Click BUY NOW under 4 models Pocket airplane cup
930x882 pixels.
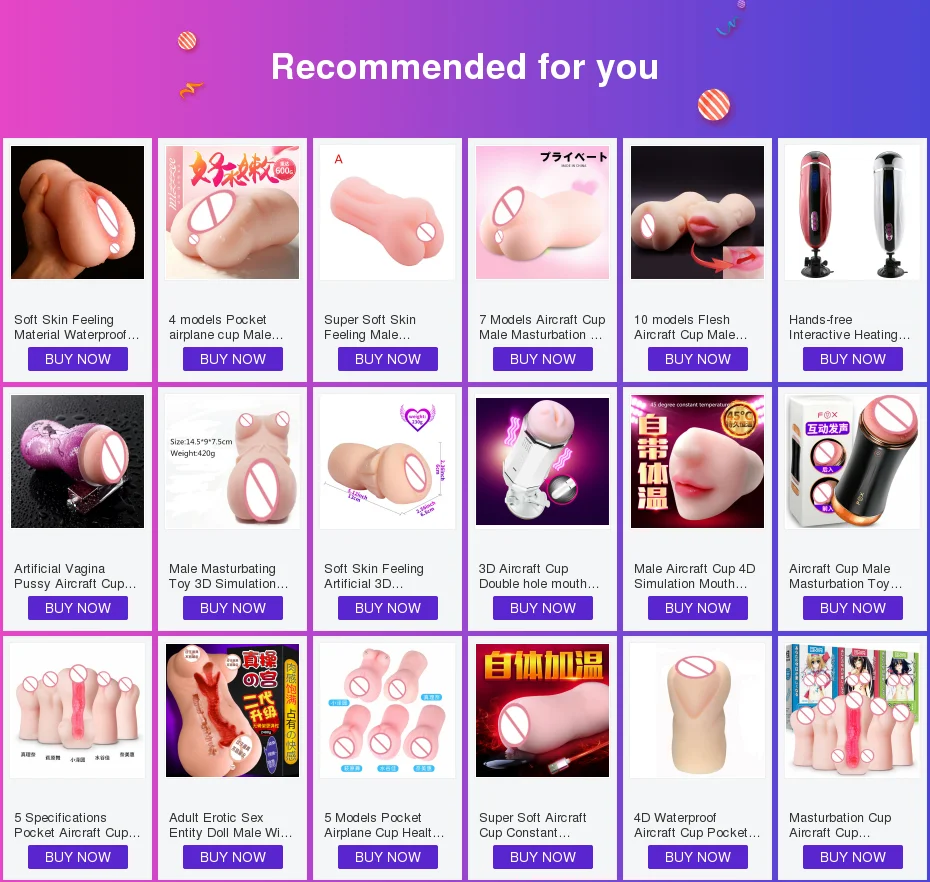pos(232,359)
